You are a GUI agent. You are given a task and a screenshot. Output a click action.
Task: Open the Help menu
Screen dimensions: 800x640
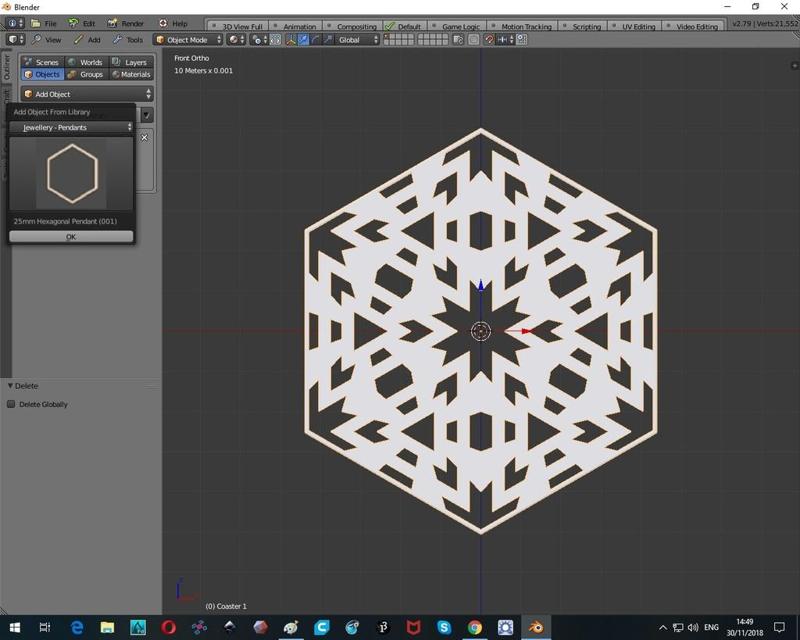tap(173, 23)
